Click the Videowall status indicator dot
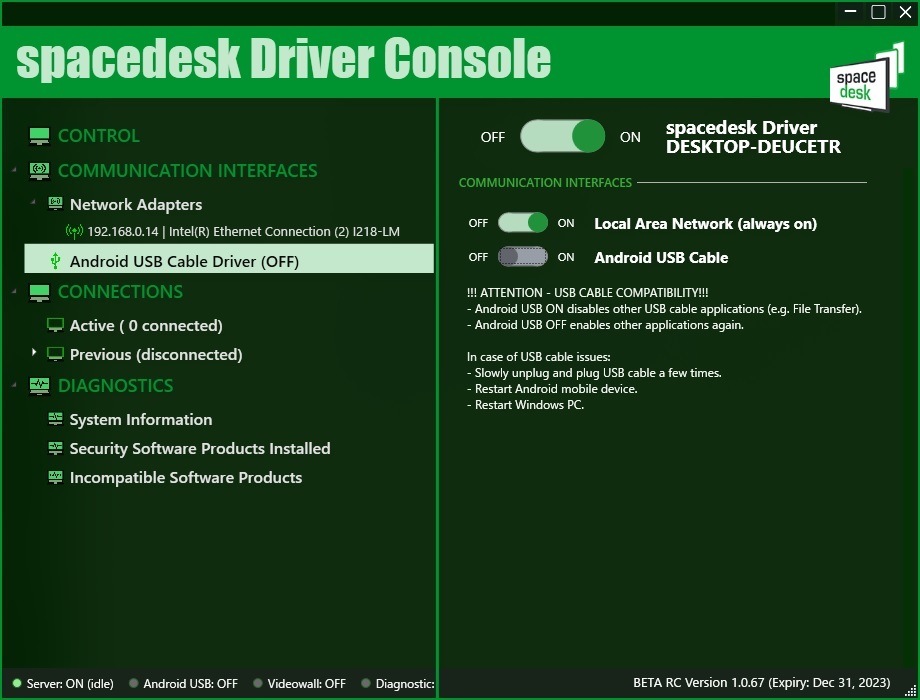This screenshot has width=920, height=700. tap(258, 683)
